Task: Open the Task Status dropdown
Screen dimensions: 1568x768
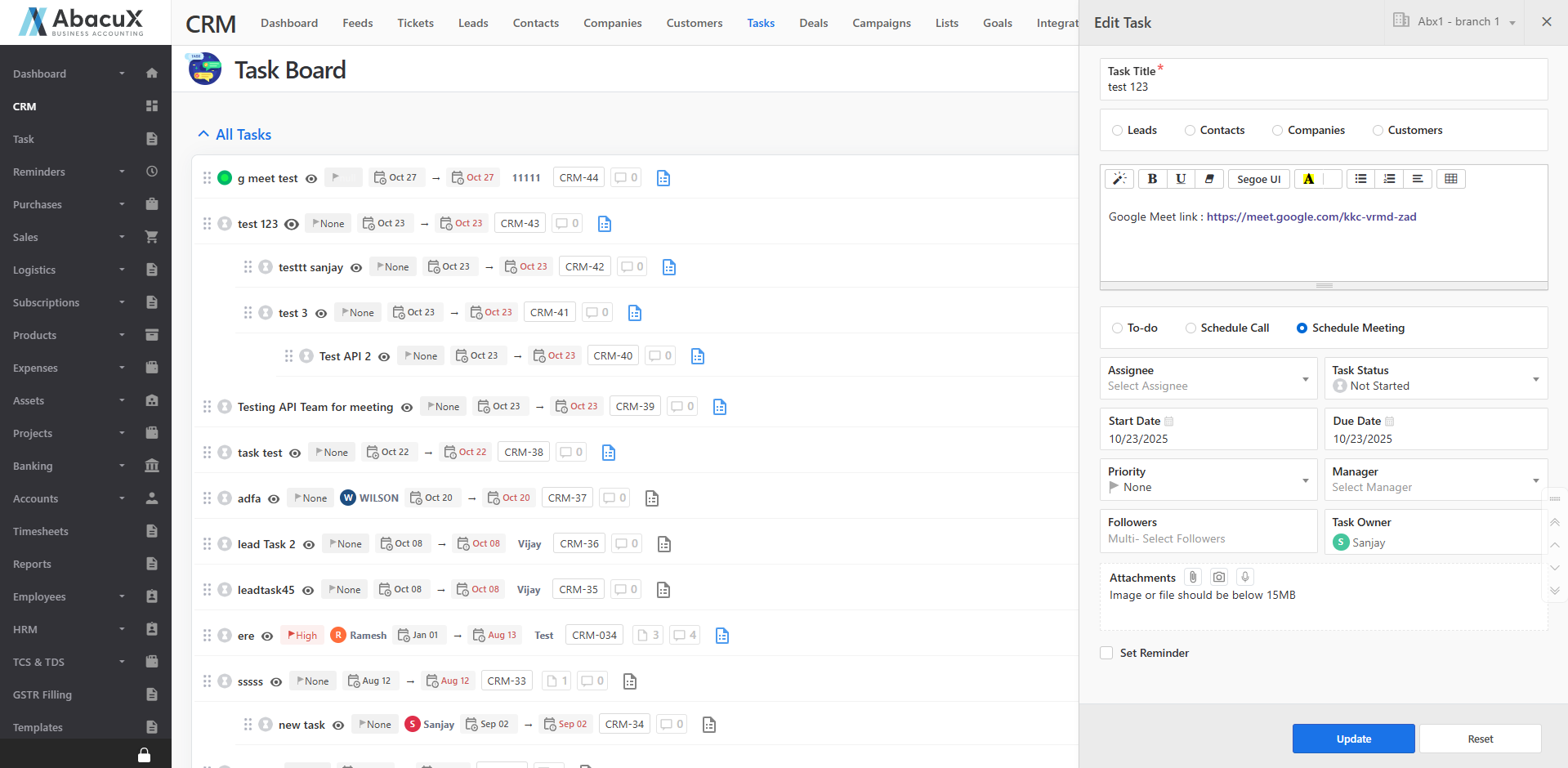Action: pyautogui.click(x=1436, y=378)
